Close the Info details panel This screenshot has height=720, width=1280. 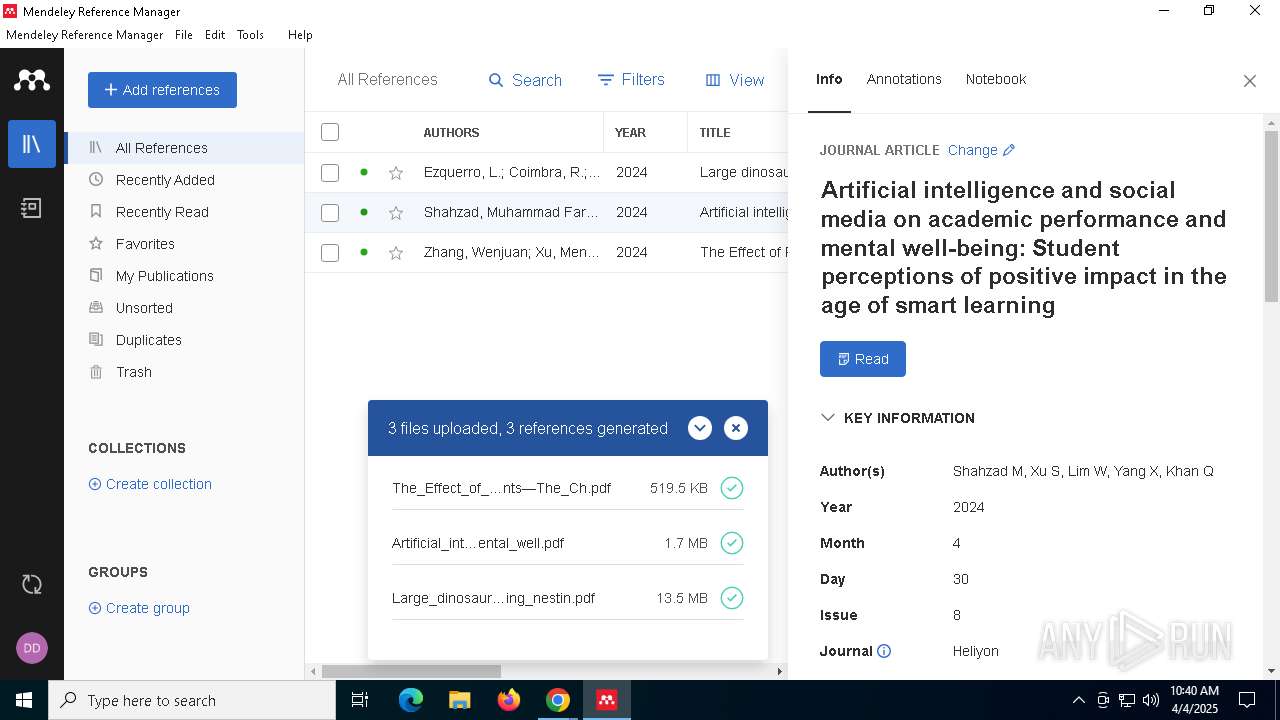coord(1250,81)
